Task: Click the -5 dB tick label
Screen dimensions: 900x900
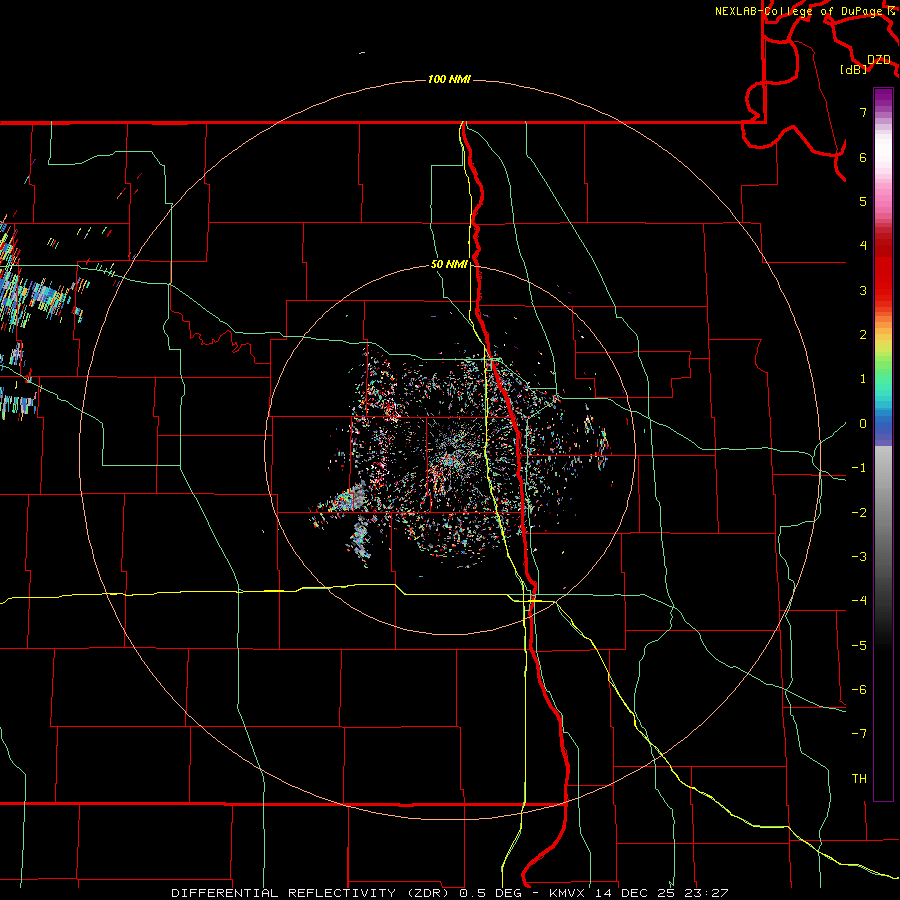Action: pos(859,646)
